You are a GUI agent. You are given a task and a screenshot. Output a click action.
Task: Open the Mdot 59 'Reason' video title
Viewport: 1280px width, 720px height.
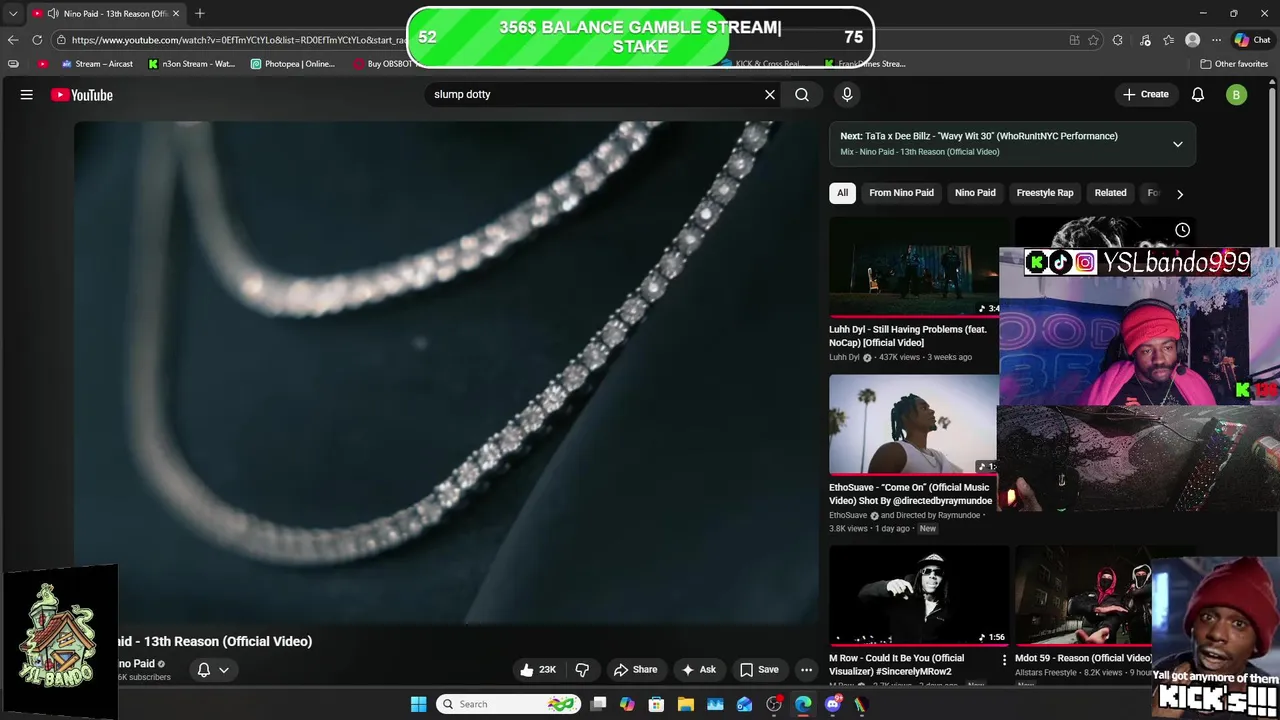[1083, 658]
